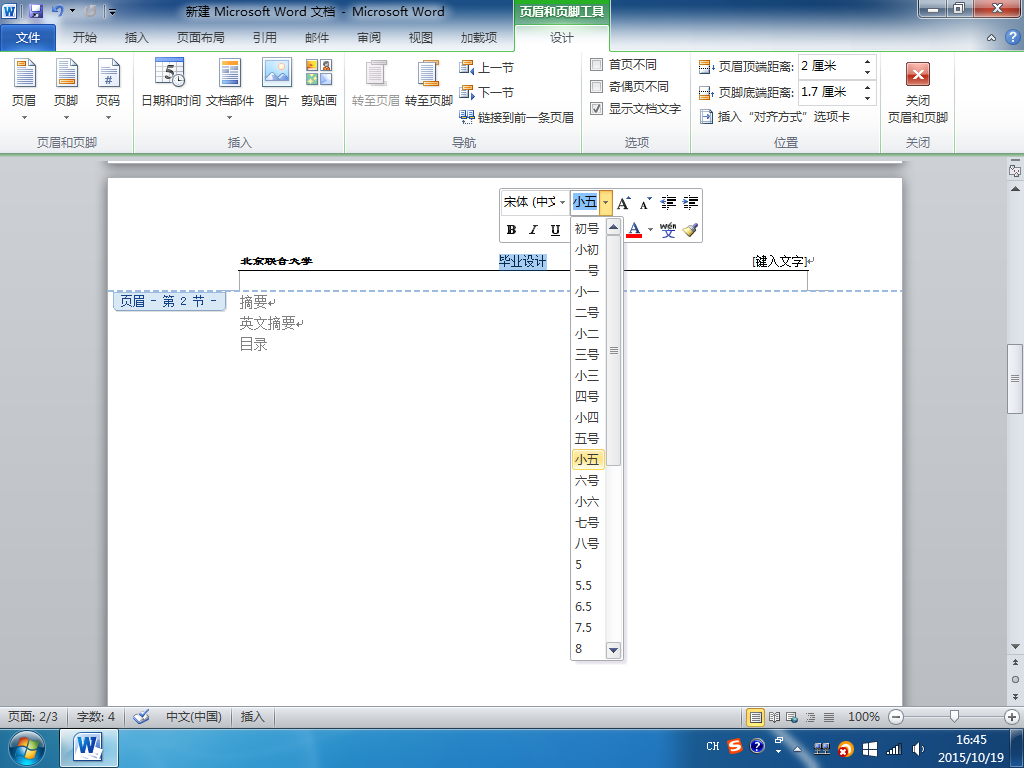
Task: Go to 上一节 previous section
Action: 487,67
